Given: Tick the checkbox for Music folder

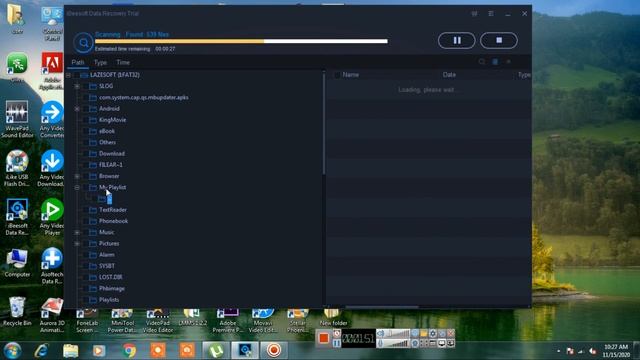Looking at the screenshot, I should tap(85, 232).
